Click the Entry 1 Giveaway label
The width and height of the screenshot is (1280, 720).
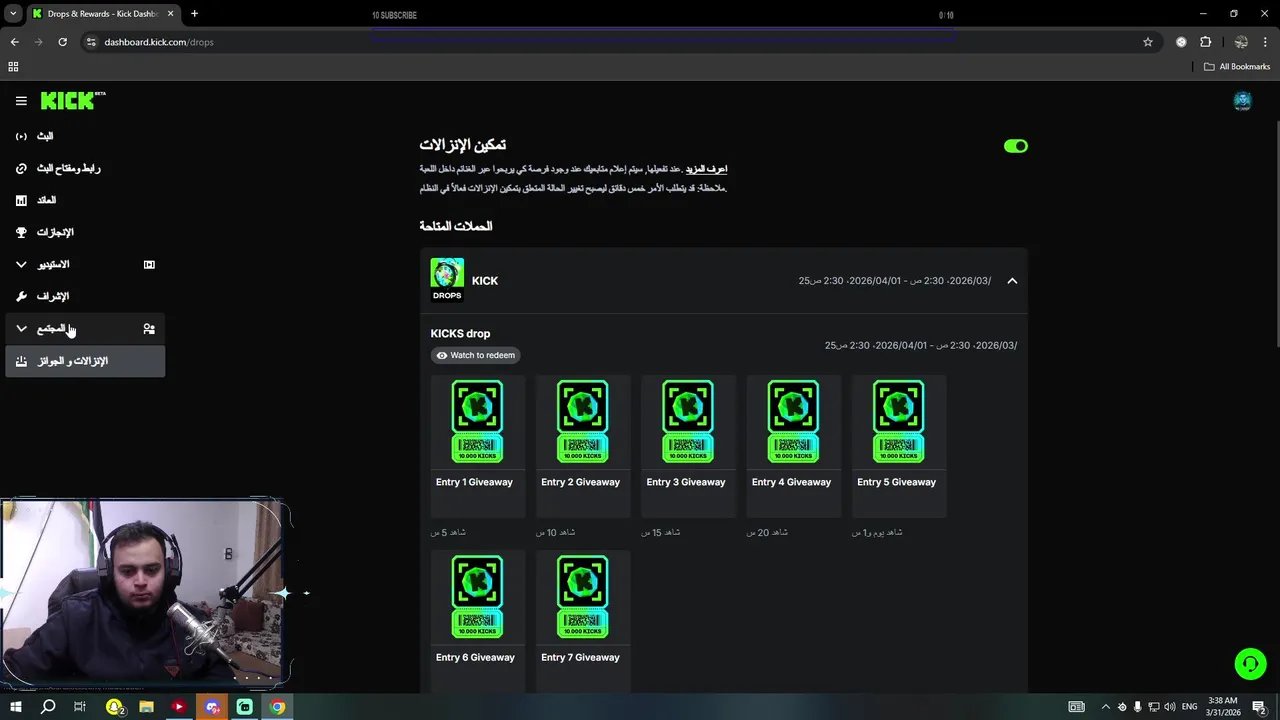pyautogui.click(x=474, y=482)
